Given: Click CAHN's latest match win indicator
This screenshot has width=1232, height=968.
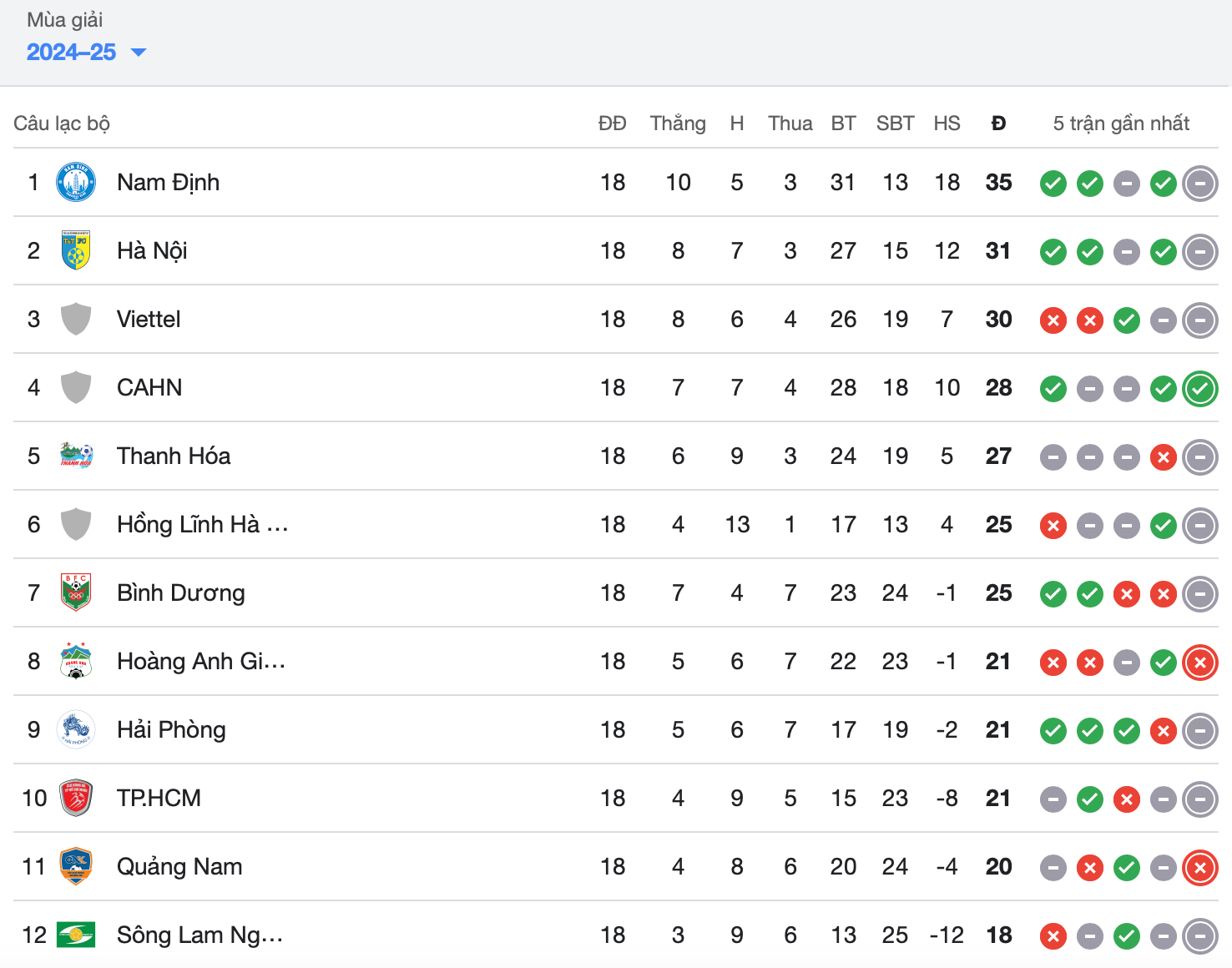Looking at the screenshot, I should (1200, 388).
